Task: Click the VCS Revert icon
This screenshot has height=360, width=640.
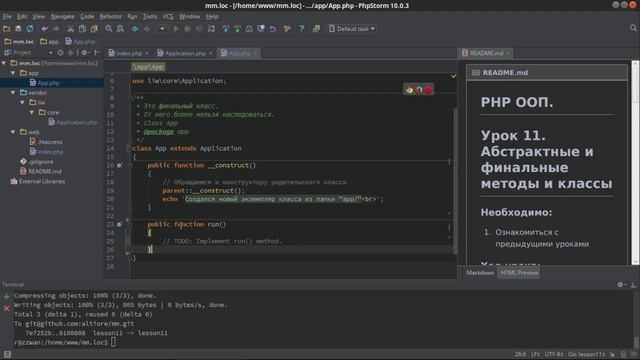Action: coord(273,29)
